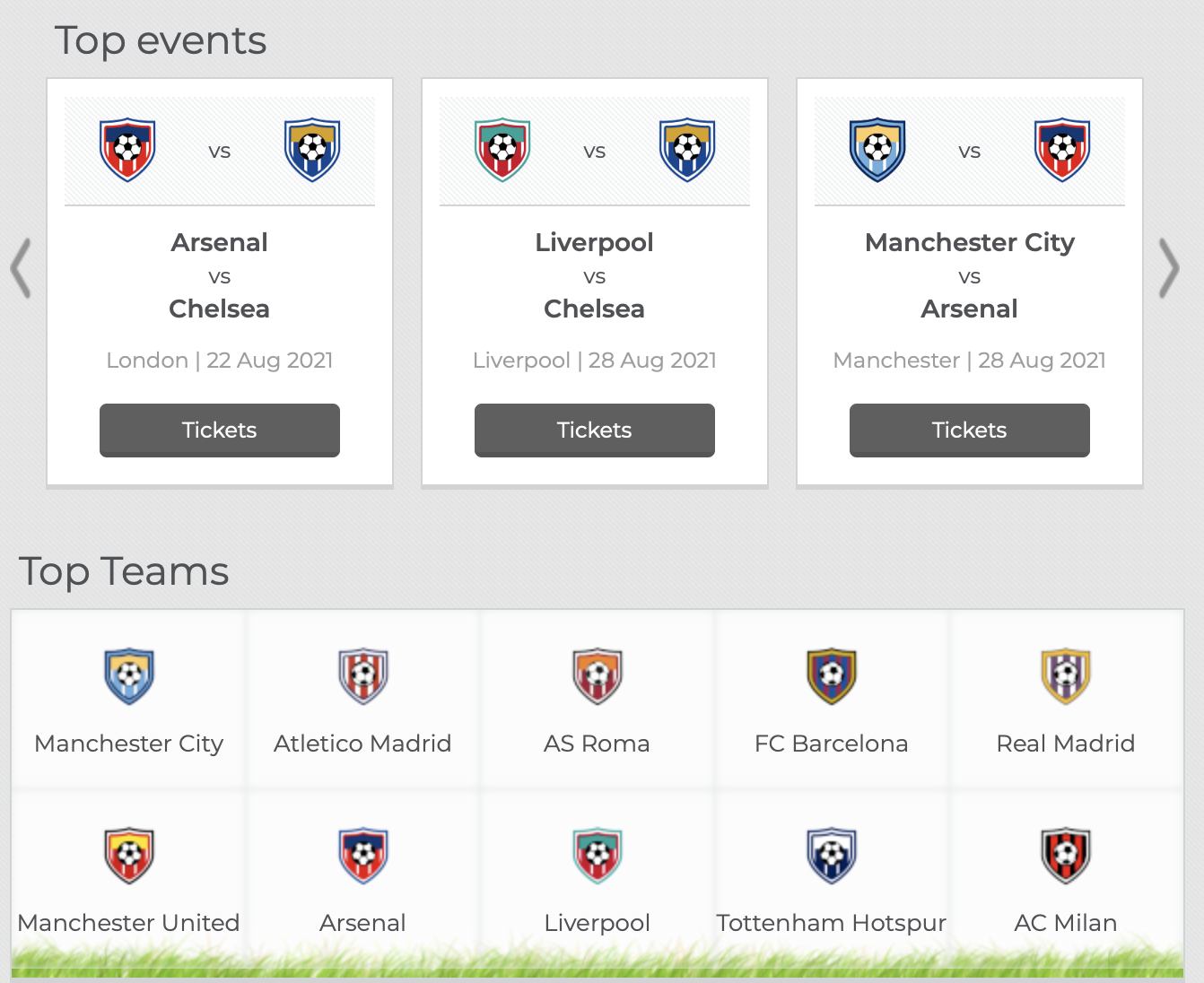
Task: Show next events with right arrow
Action: pos(1168,267)
